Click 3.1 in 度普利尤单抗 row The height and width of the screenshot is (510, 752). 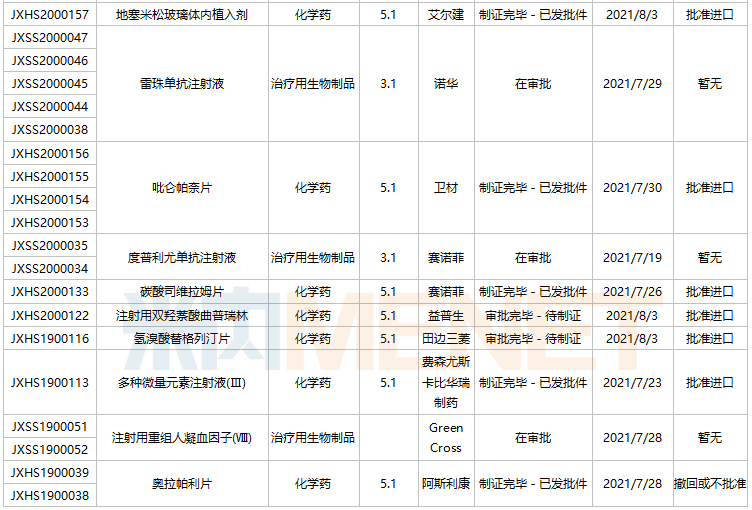(388, 258)
